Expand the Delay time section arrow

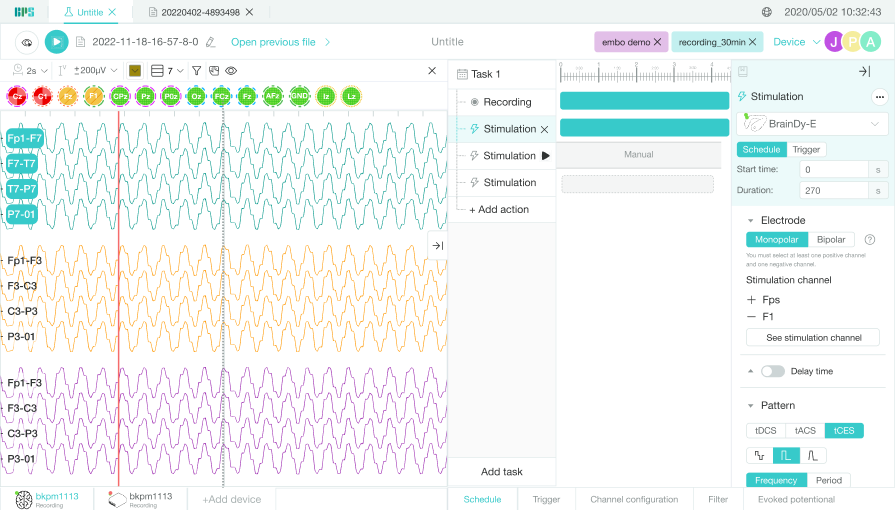pyautogui.click(x=751, y=371)
